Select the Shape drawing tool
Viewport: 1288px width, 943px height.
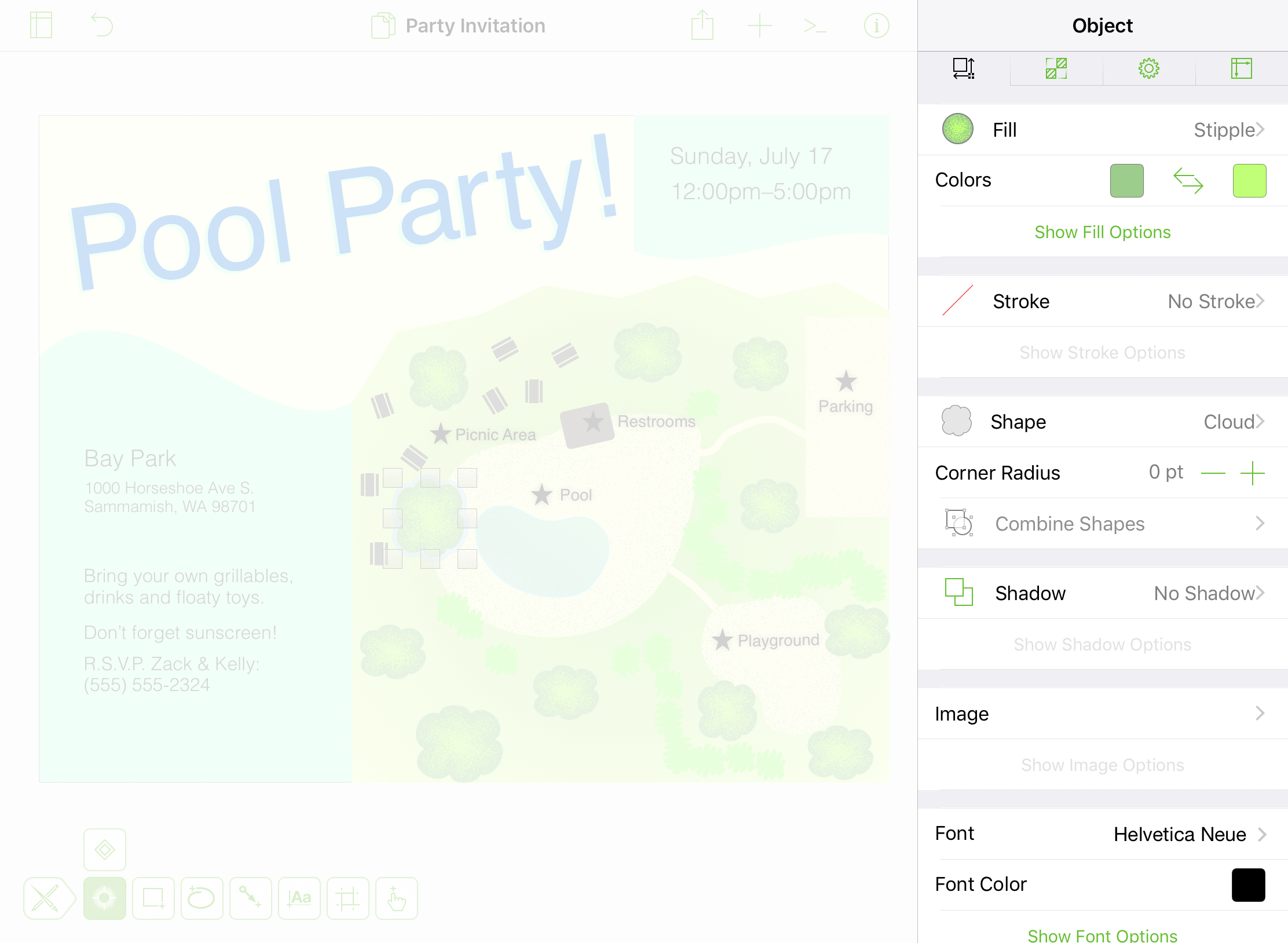pos(153,898)
